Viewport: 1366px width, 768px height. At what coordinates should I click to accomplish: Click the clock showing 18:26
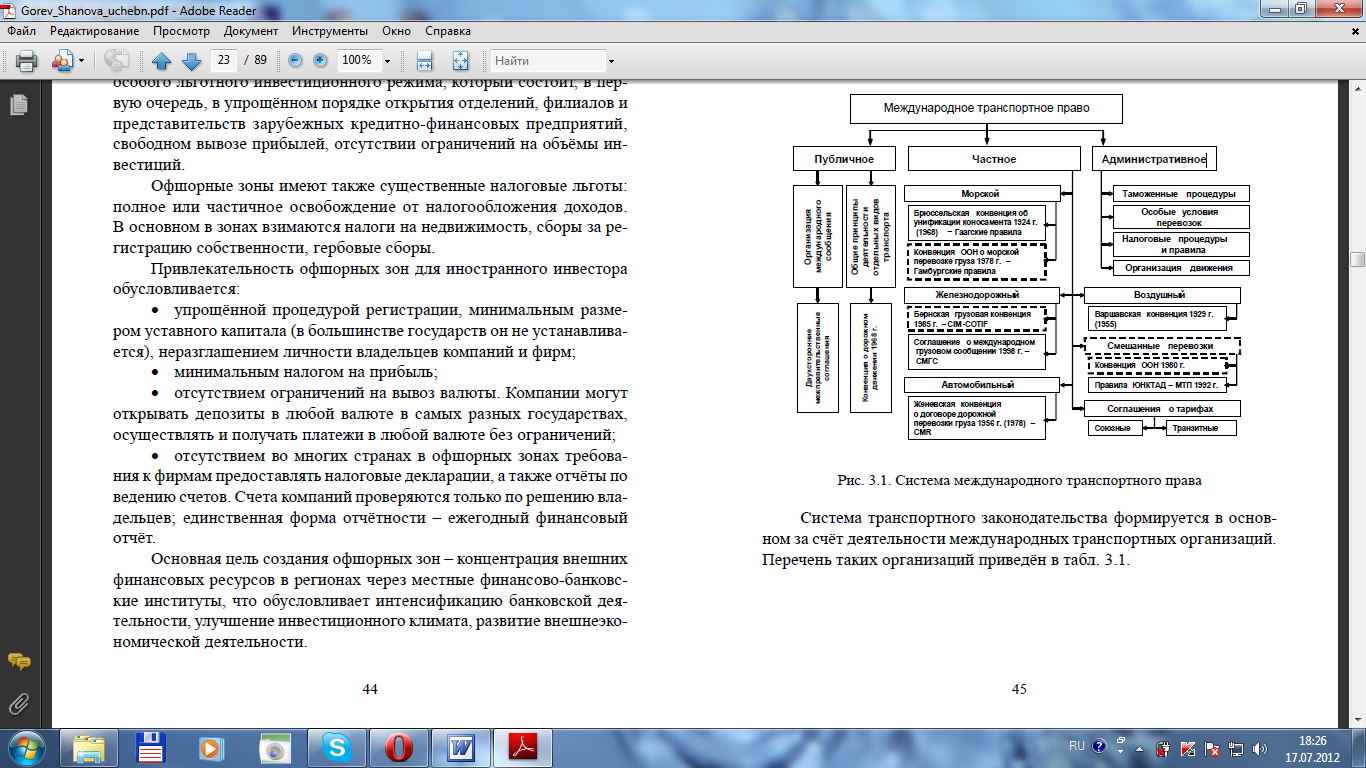(1311, 741)
